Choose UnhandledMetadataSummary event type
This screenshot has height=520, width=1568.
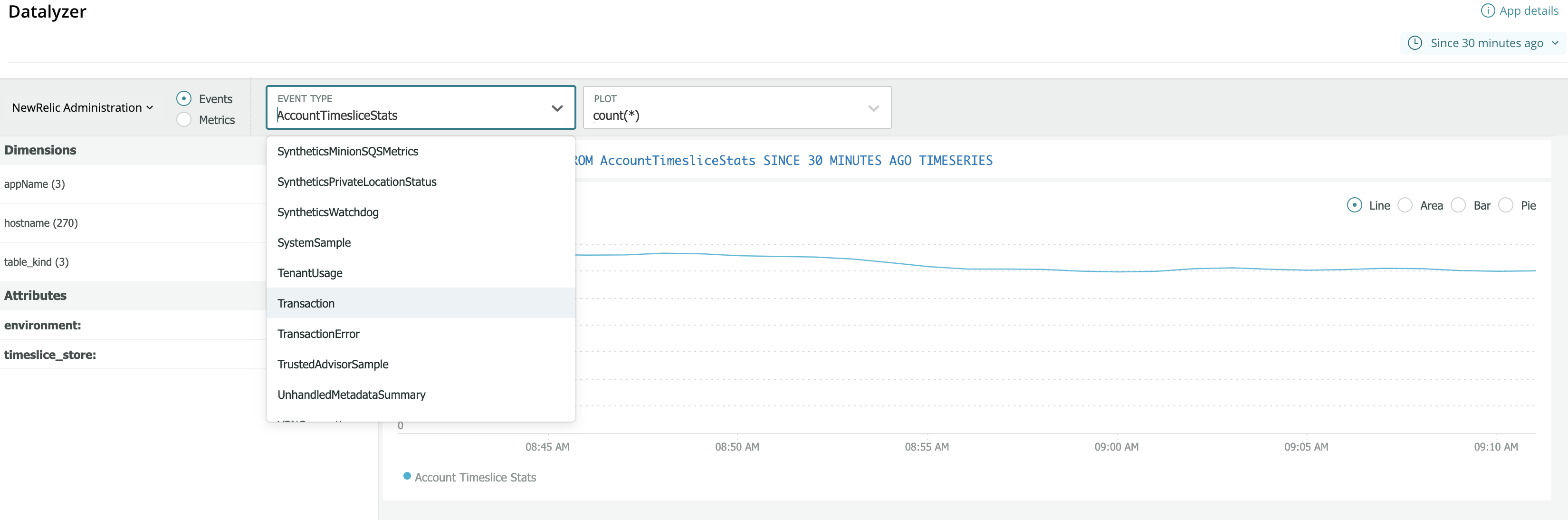click(421, 395)
